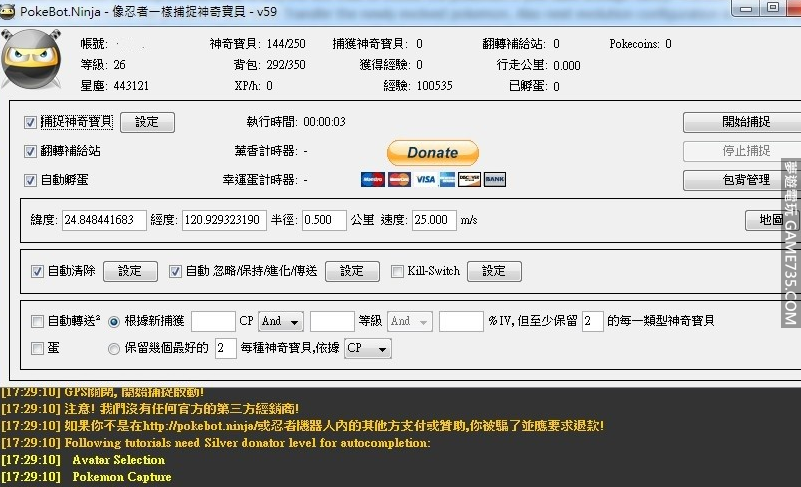Toggle the 捕捉神奇寶貝 checkbox
The height and width of the screenshot is (487, 801).
tap(30, 122)
